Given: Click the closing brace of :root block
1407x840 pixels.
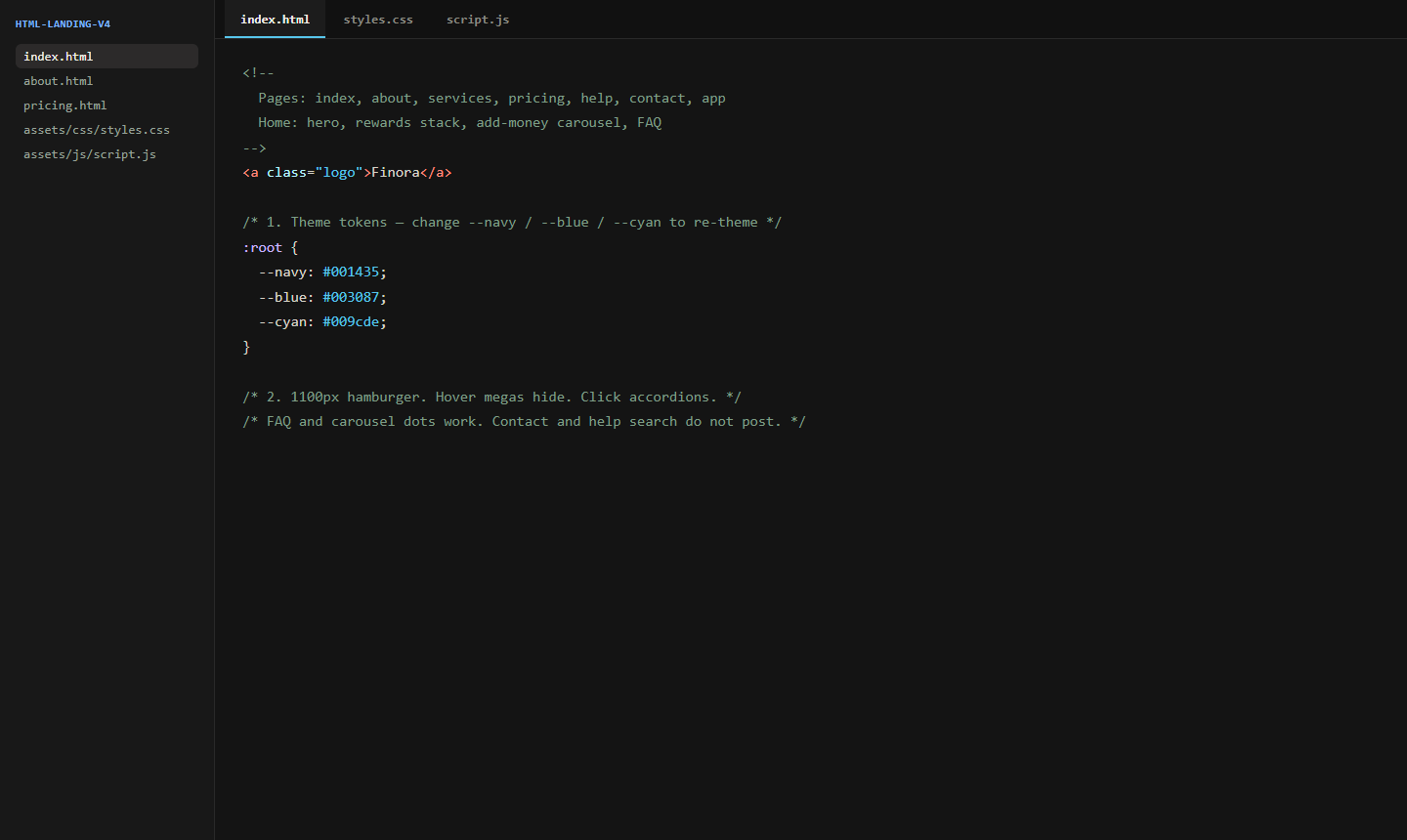Looking at the screenshot, I should [246, 348].
